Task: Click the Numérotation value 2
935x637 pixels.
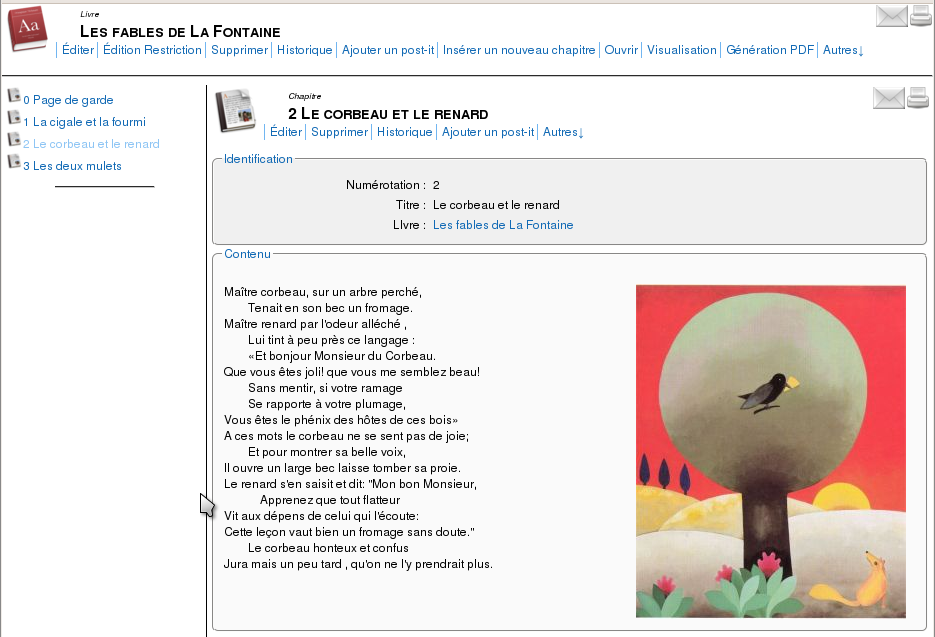Action: point(436,185)
